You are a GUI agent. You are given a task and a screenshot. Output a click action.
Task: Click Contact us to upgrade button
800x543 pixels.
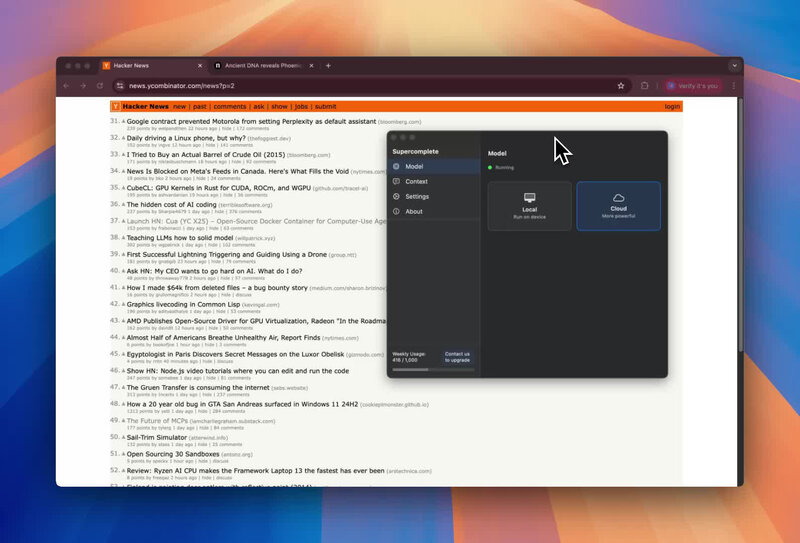pyautogui.click(x=457, y=357)
